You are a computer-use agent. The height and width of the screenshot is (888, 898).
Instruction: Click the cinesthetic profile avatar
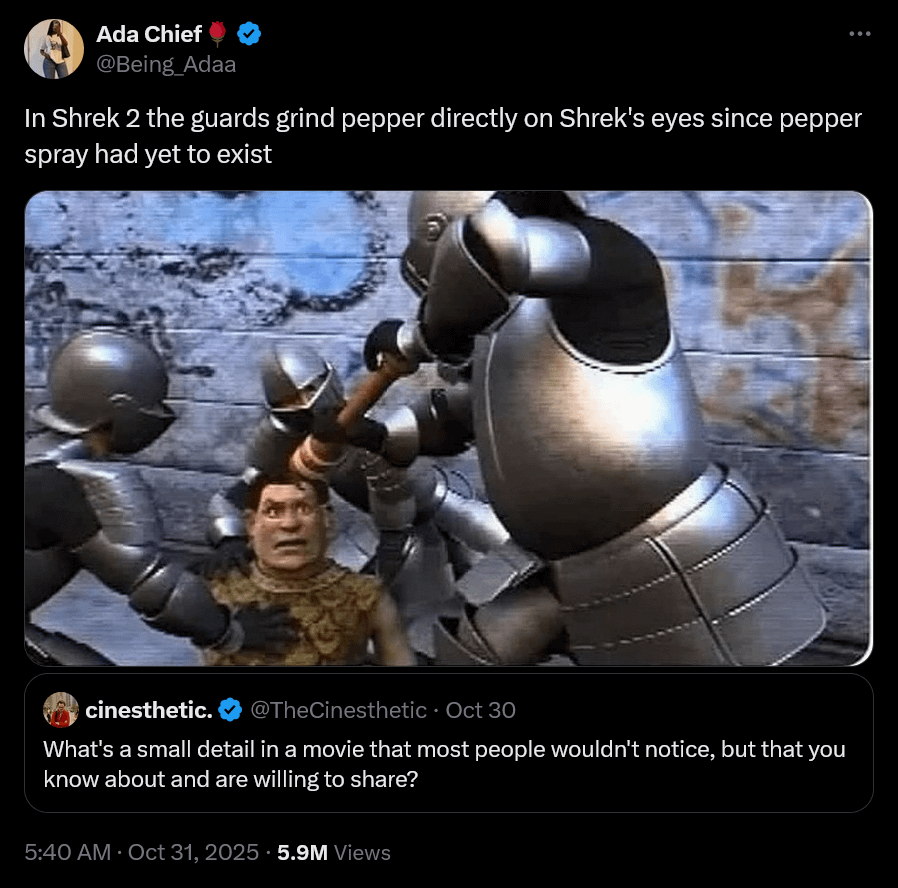pos(61,710)
